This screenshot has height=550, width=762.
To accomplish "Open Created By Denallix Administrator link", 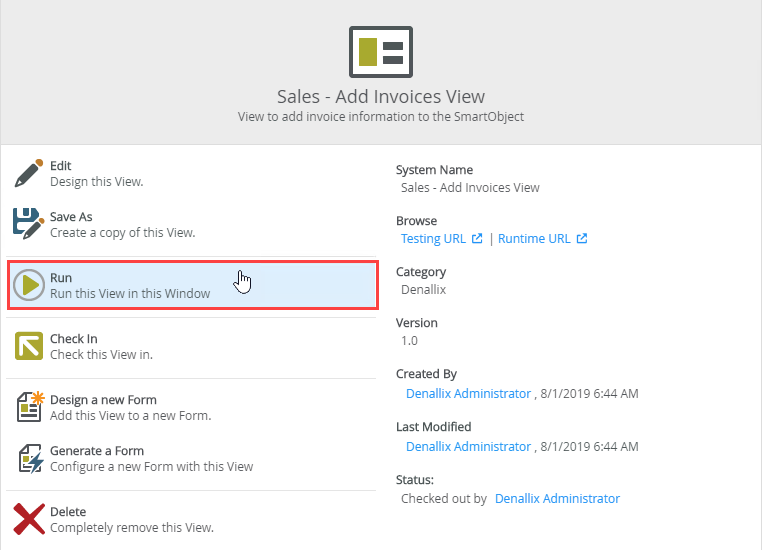I will pyautogui.click(x=468, y=394).
